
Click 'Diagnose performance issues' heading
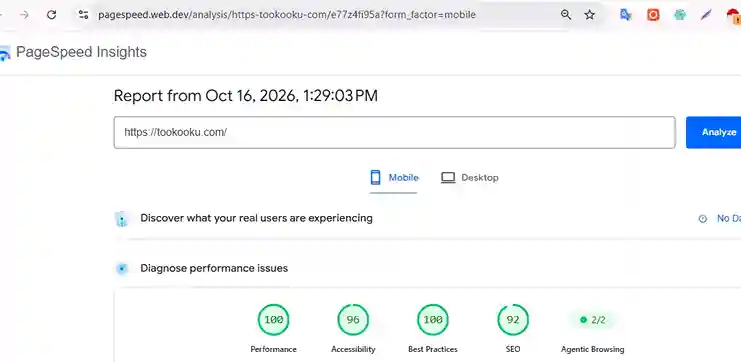point(214,268)
